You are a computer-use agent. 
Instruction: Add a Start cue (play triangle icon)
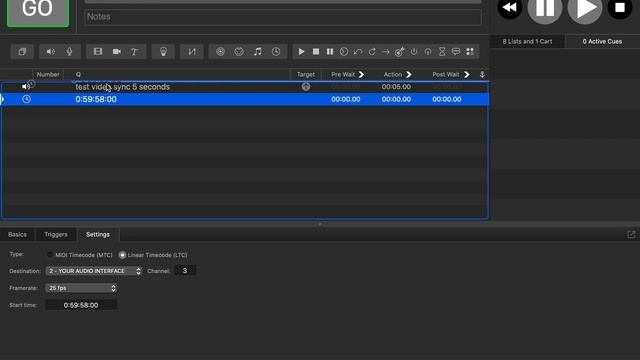pyautogui.click(x=302, y=52)
